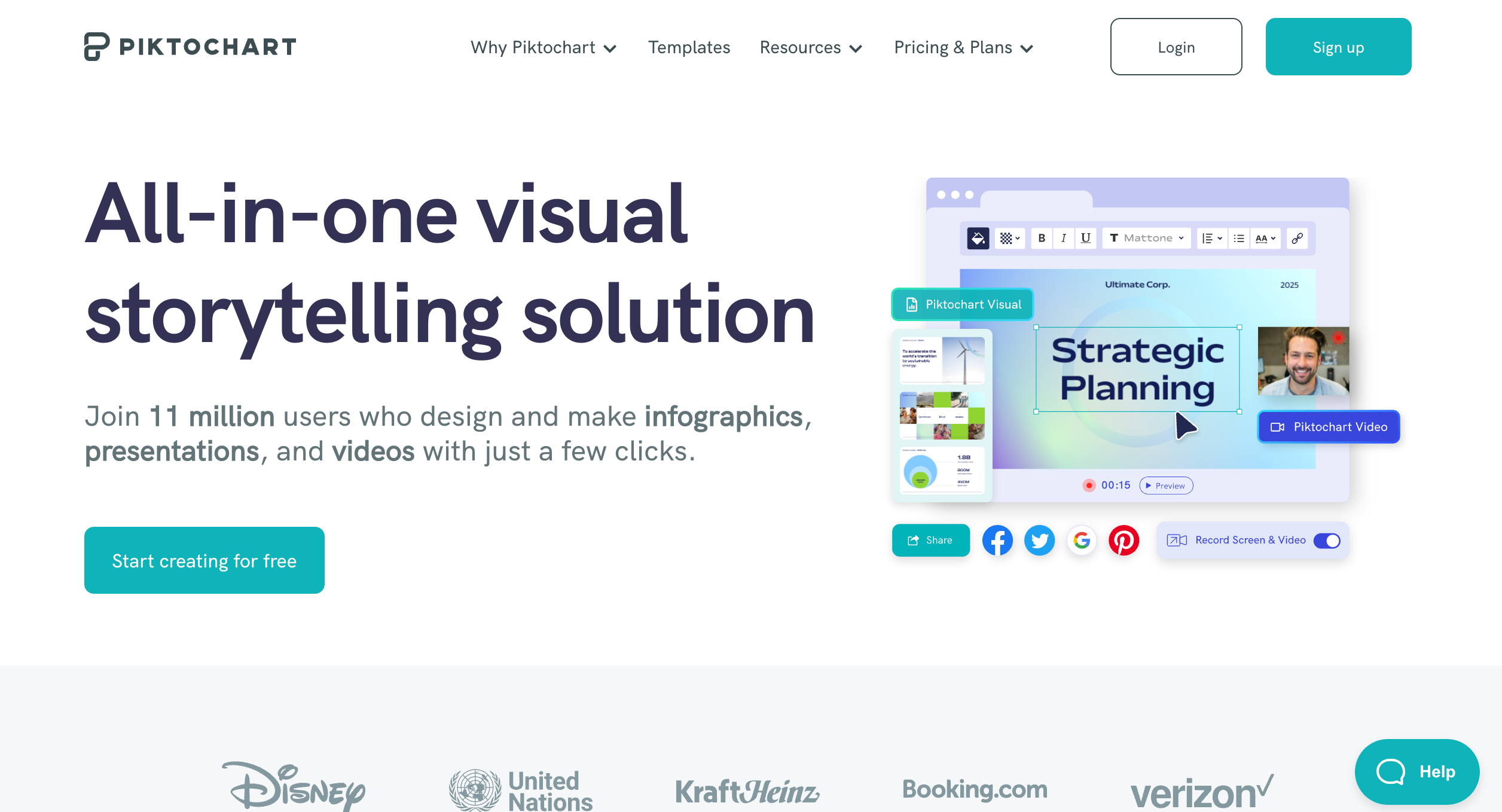Click the Share icon button
Image resolution: width=1502 pixels, height=812 pixels.
[x=929, y=541]
